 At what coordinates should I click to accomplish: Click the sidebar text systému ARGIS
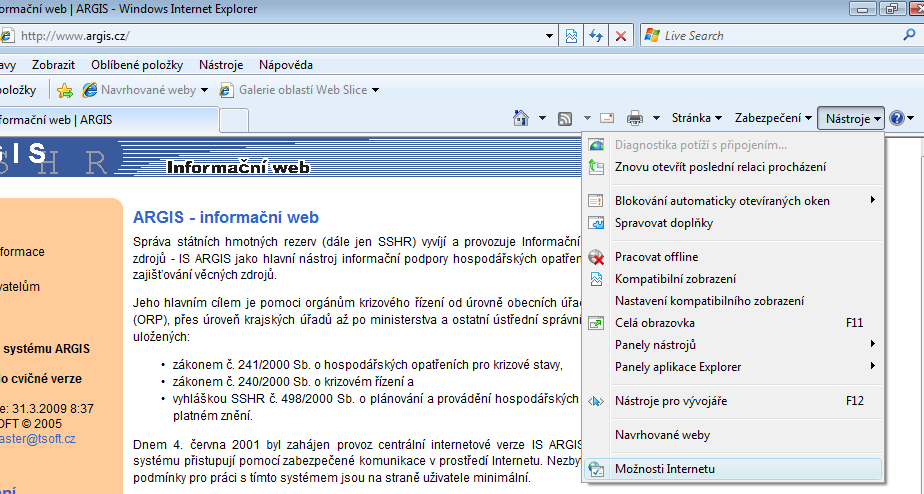[47, 349]
